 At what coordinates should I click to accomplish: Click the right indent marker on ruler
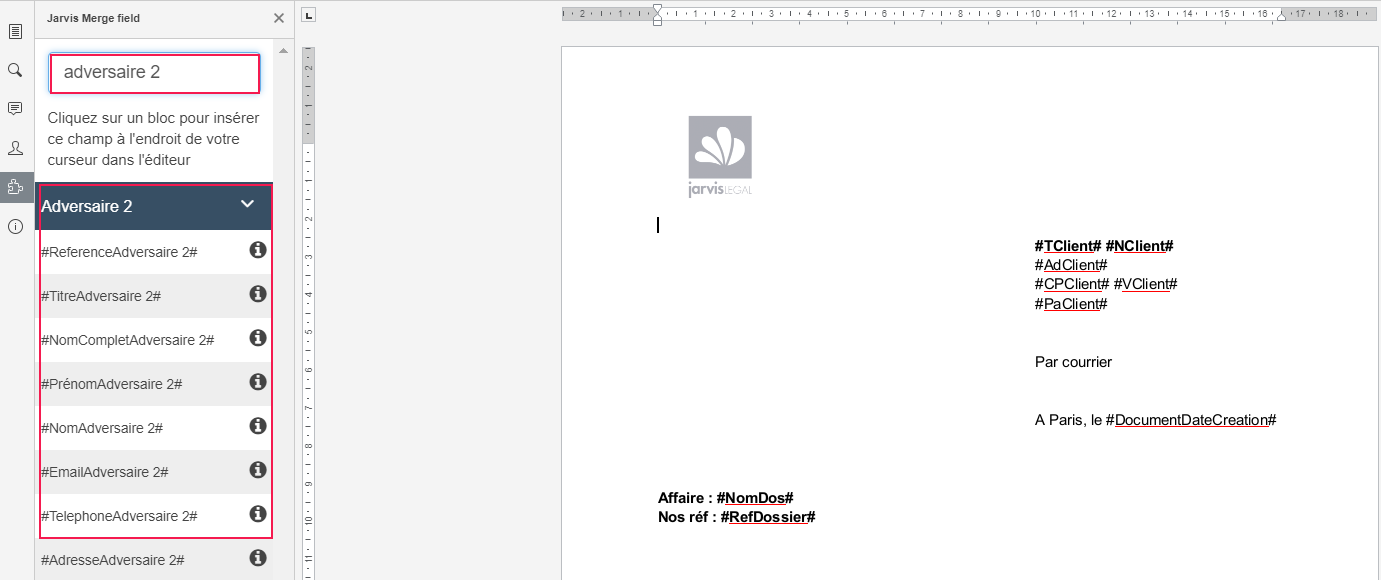pos(1281,16)
